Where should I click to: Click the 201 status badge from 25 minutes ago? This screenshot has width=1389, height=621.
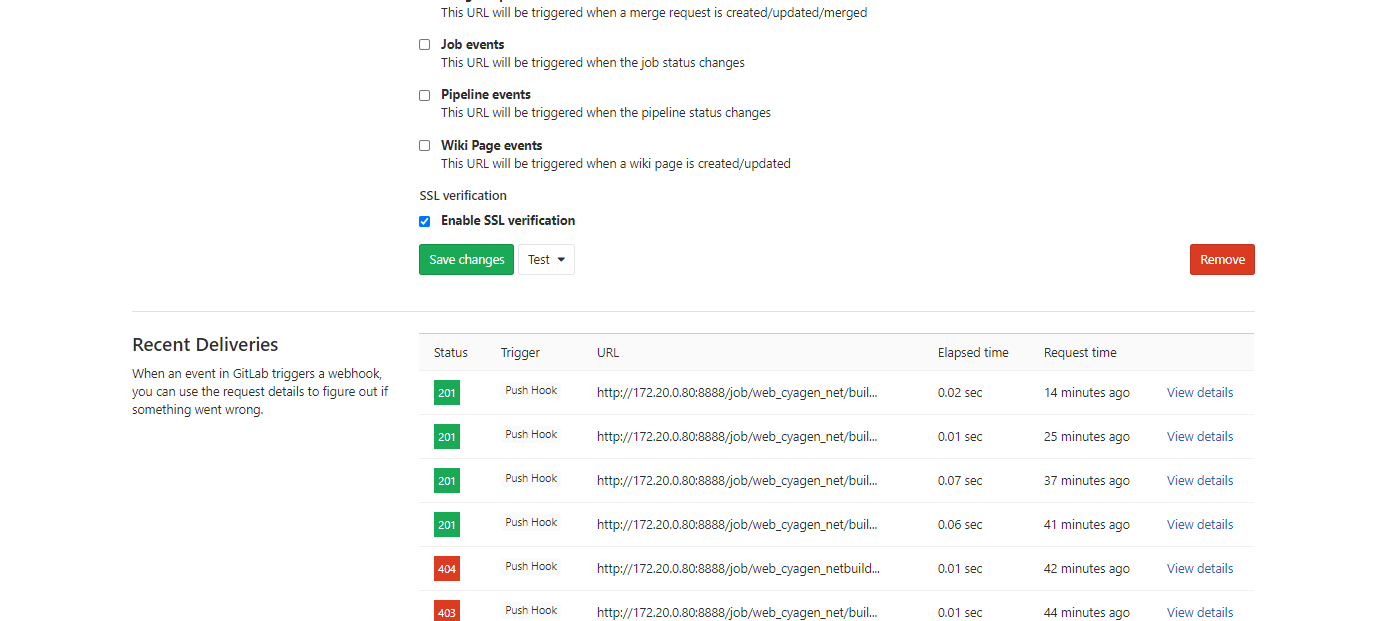pyautogui.click(x=447, y=437)
